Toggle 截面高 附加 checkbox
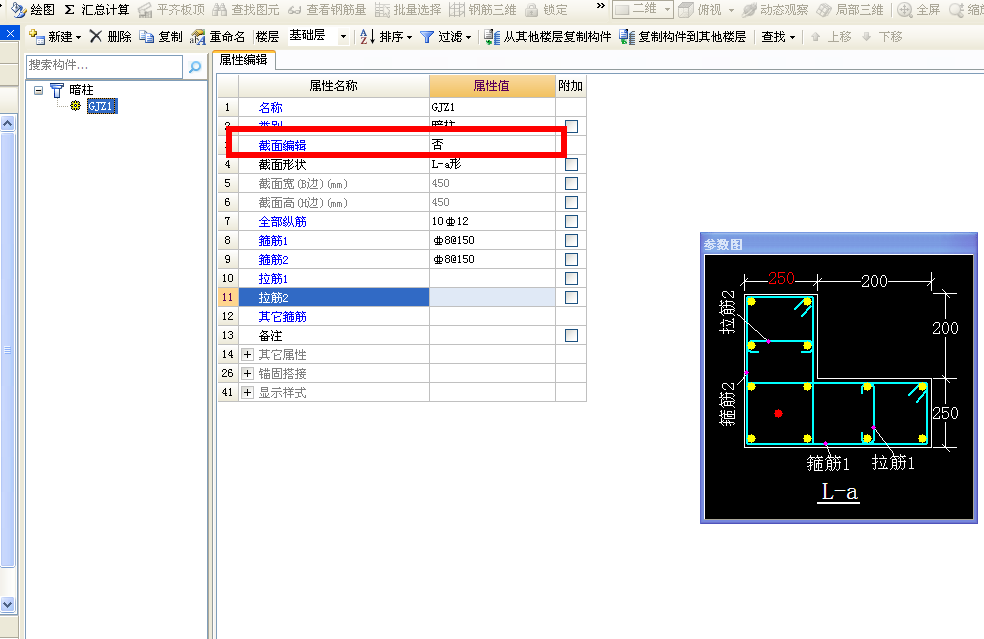This screenshot has width=984, height=639. pos(571,202)
